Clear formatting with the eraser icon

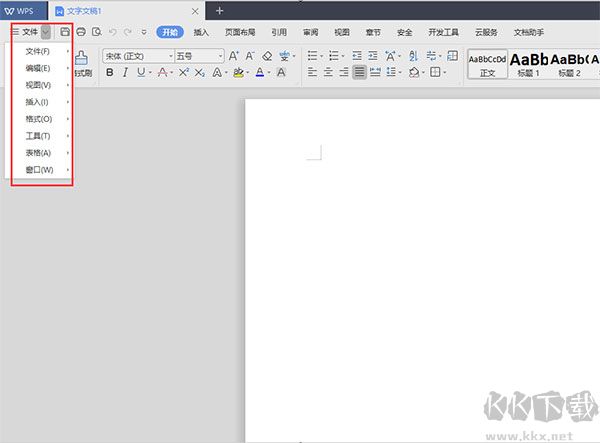[266, 56]
